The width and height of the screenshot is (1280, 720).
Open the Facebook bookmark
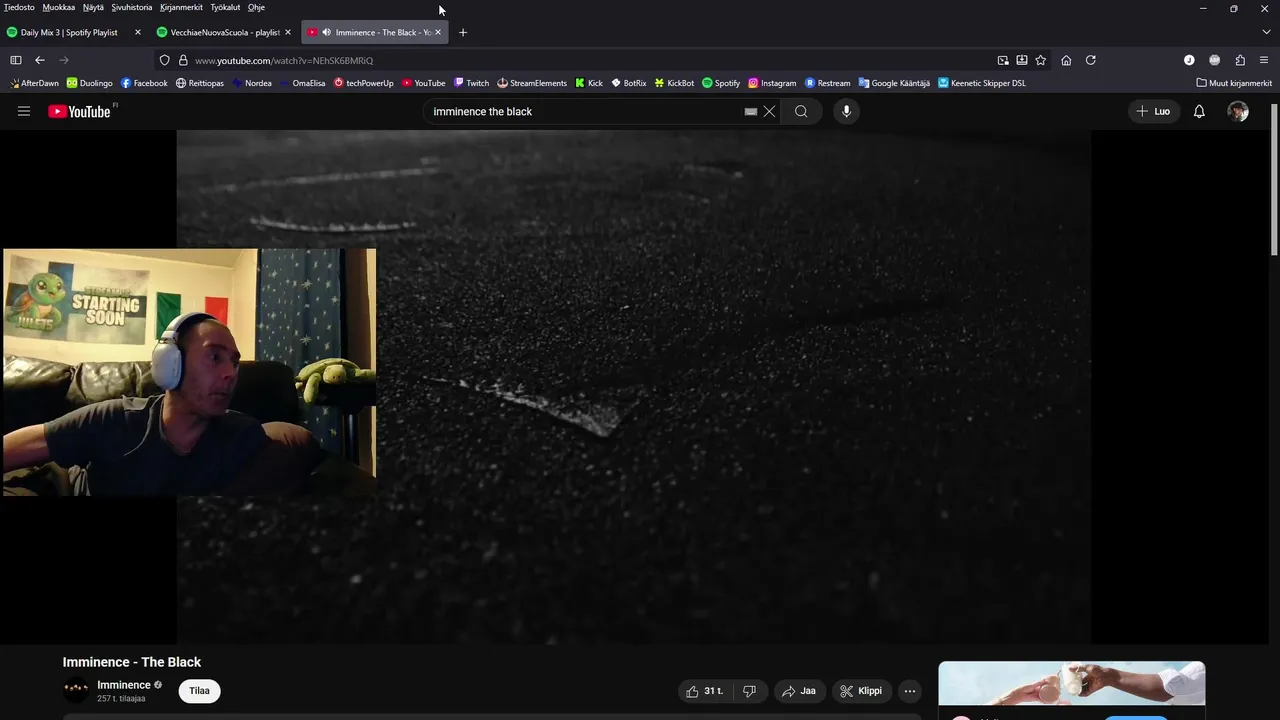point(144,83)
